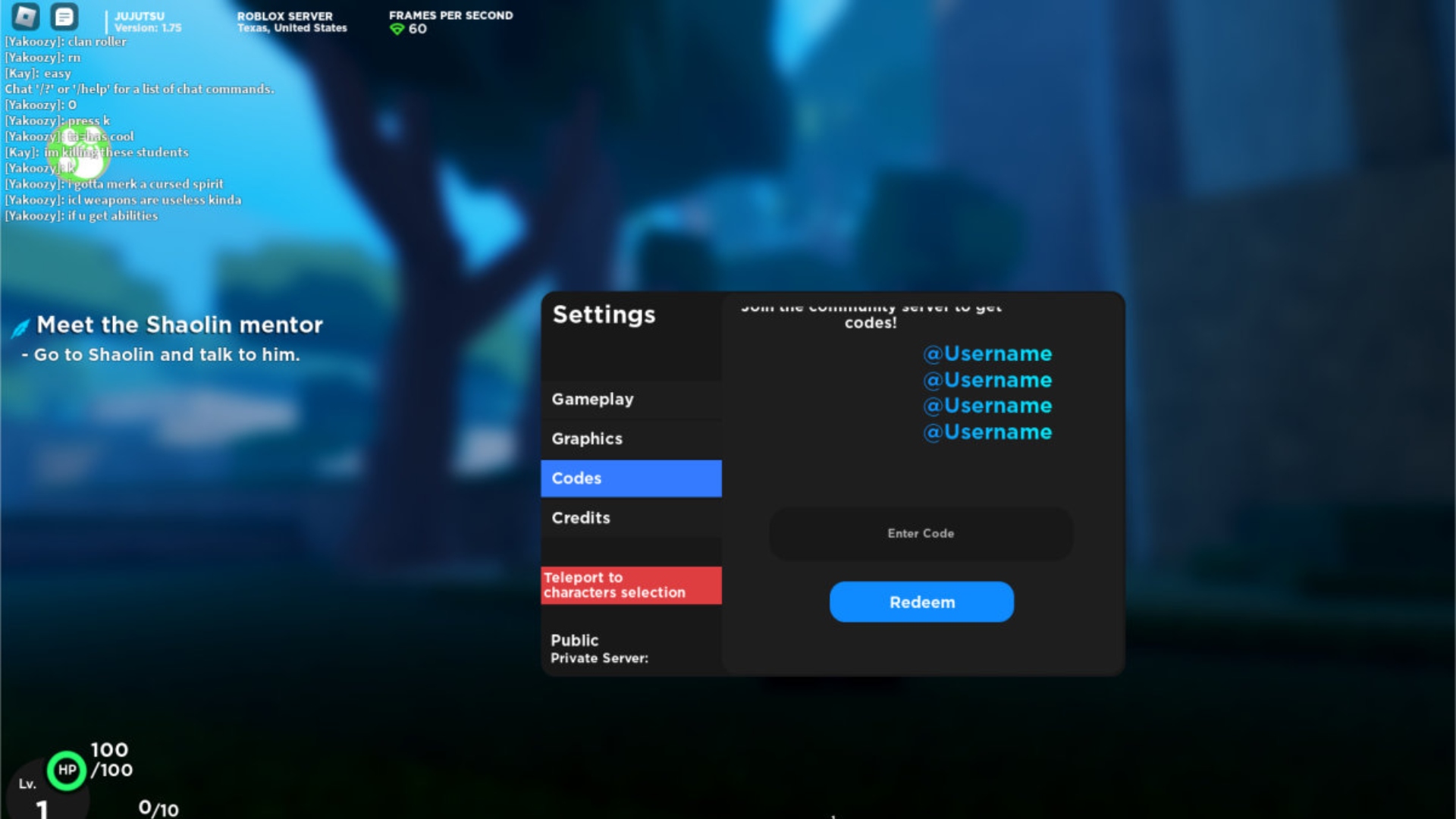Click the 'Go to Shaolin and talk to him' objective

[x=161, y=355]
